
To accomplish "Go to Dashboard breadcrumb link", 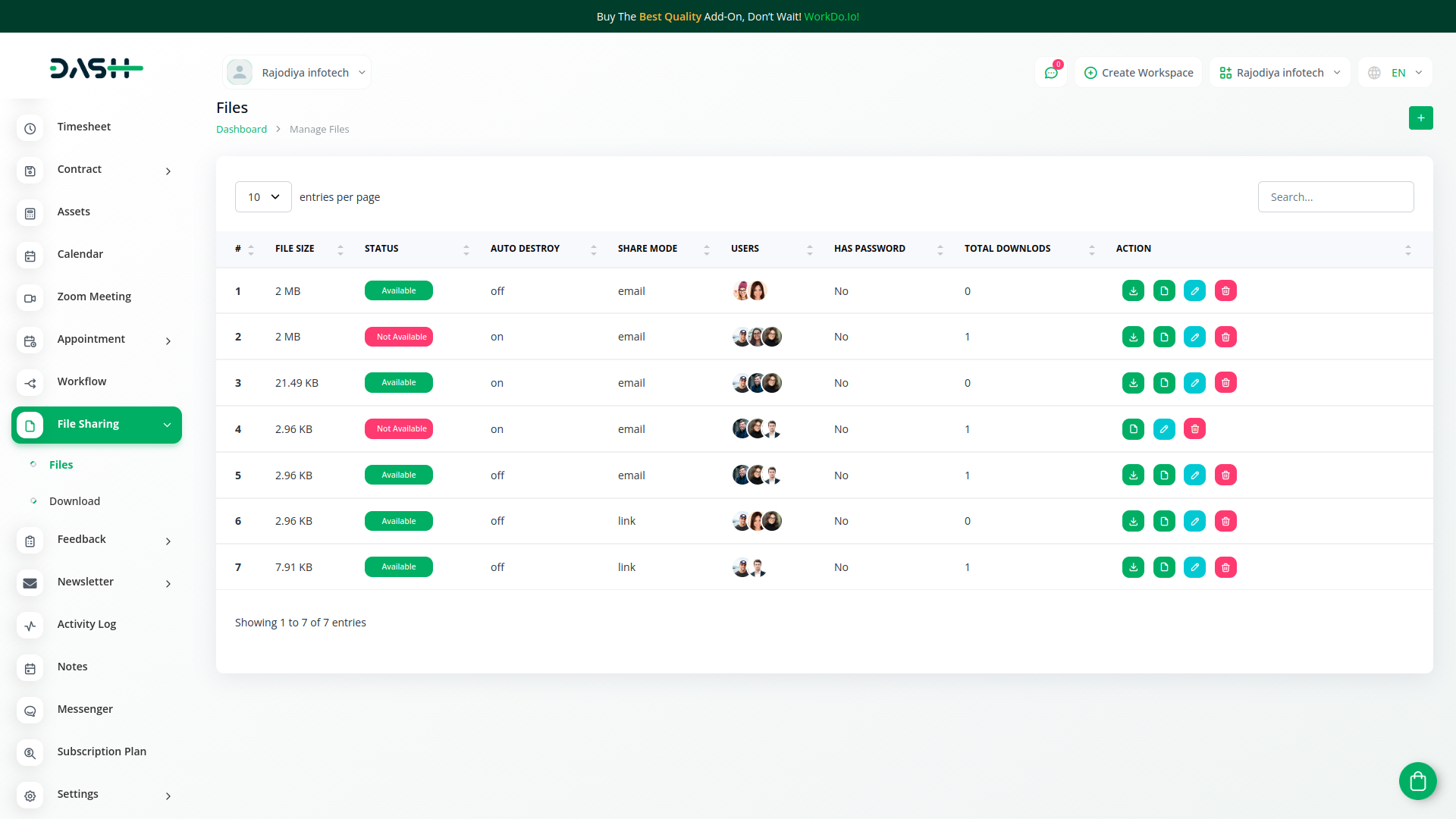I will (x=241, y=130).
